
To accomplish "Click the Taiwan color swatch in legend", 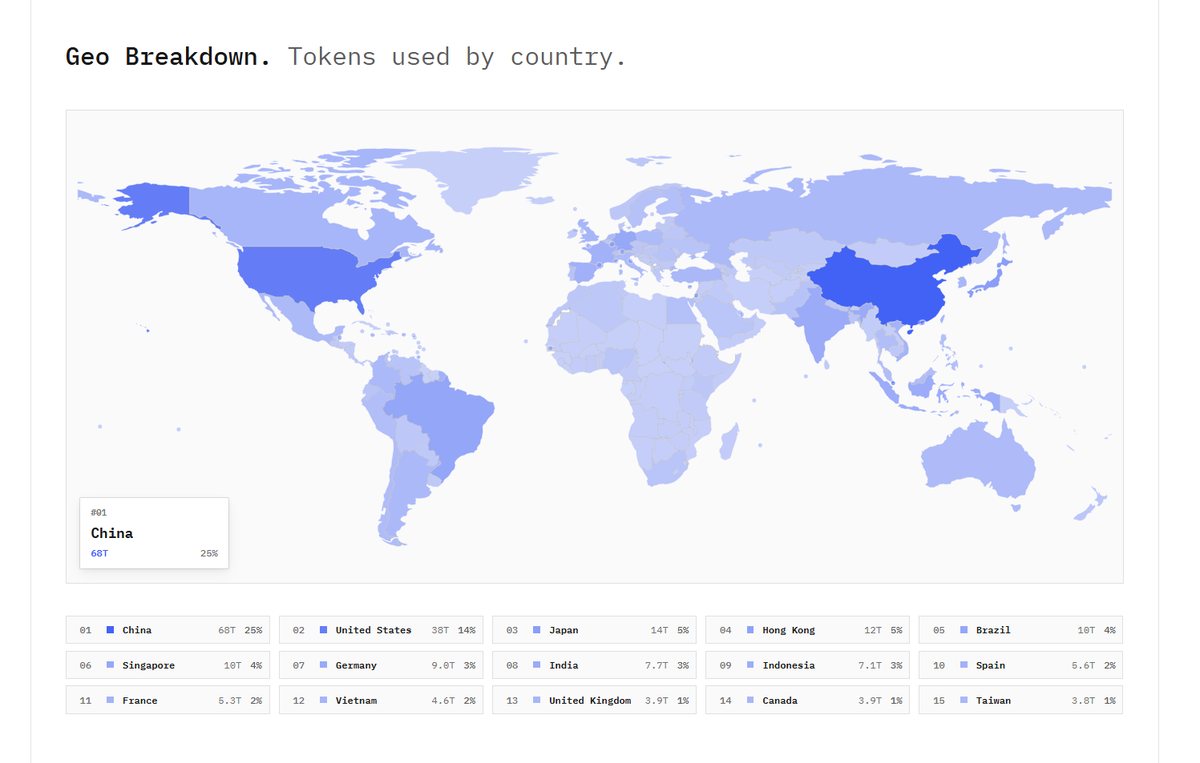I will pyautogui.click(x=964, y=700).
